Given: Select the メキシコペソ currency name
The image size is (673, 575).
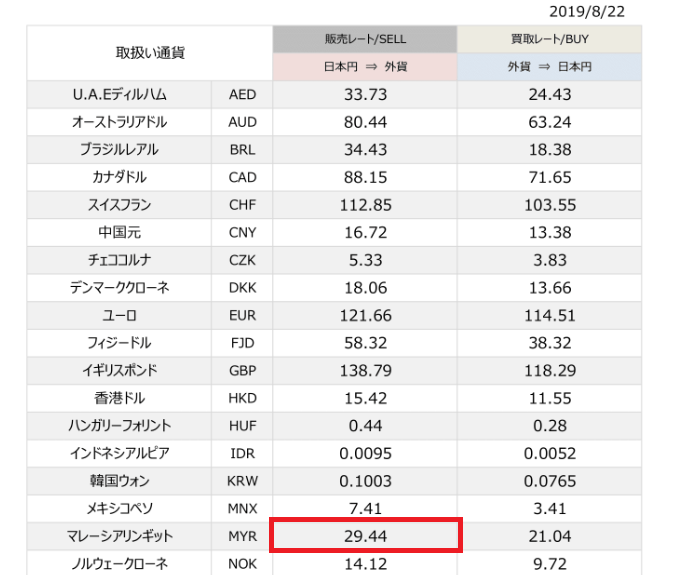Looking at the screenshot, I should [x=119, y=508].
